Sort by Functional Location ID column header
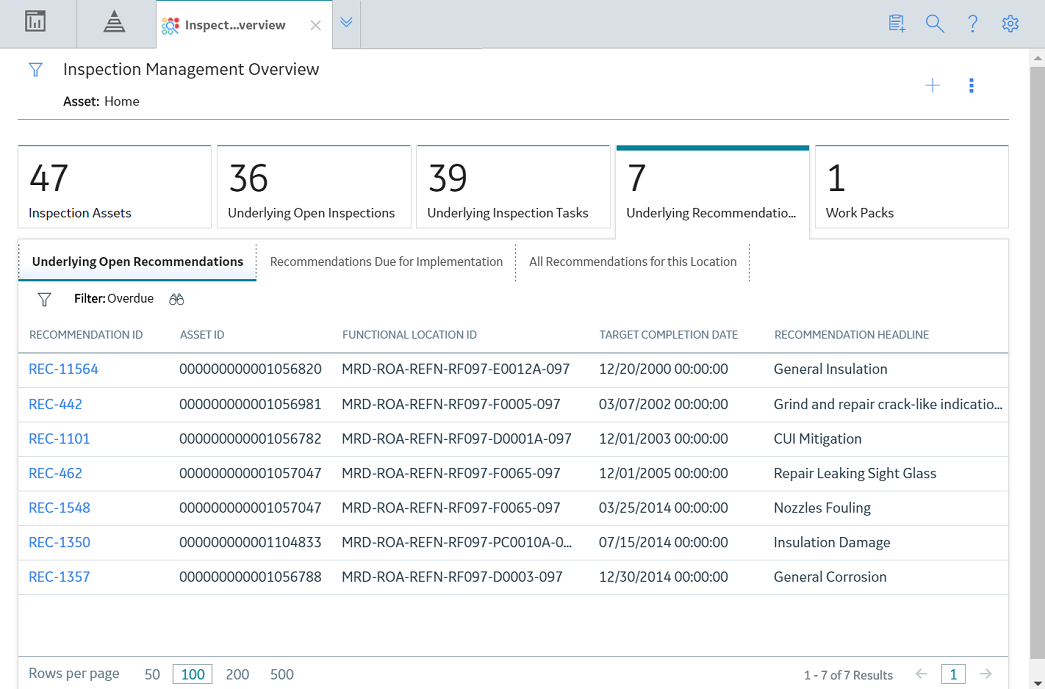This screenshot has height=689, width=1045. pyautogui.click(x=409, y=335)
